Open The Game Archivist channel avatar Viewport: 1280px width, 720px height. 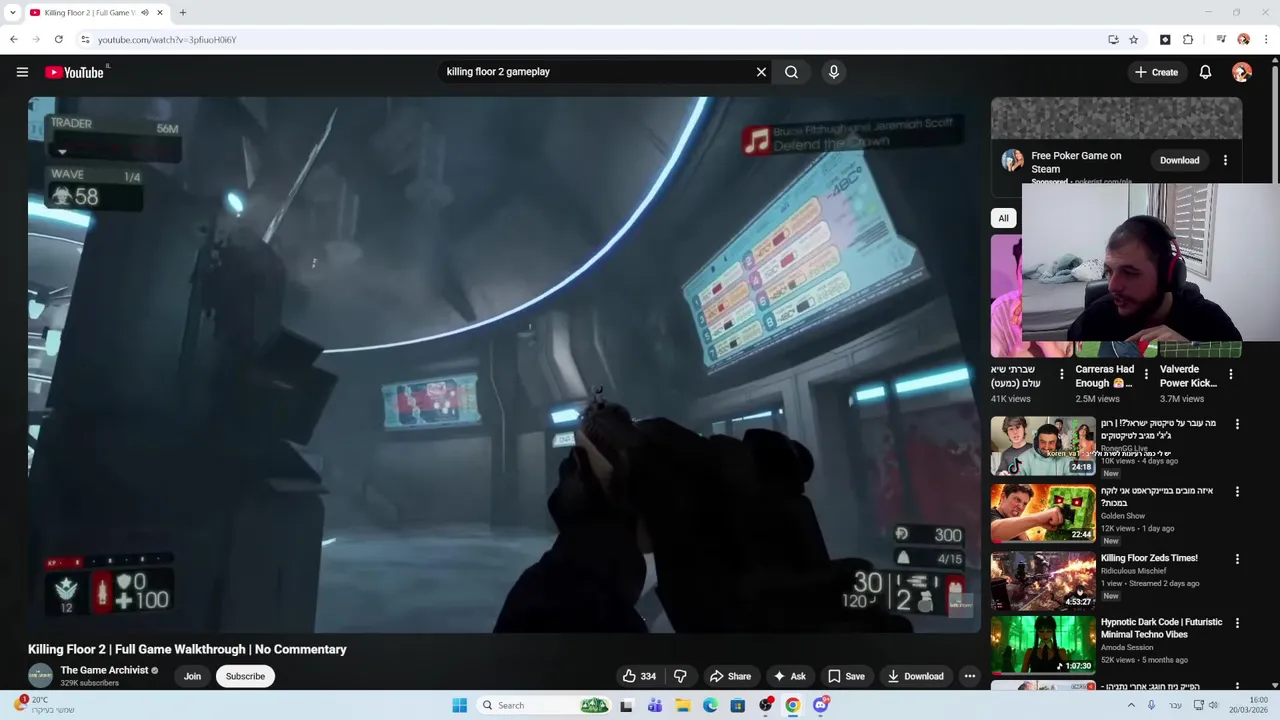[40, 676]
